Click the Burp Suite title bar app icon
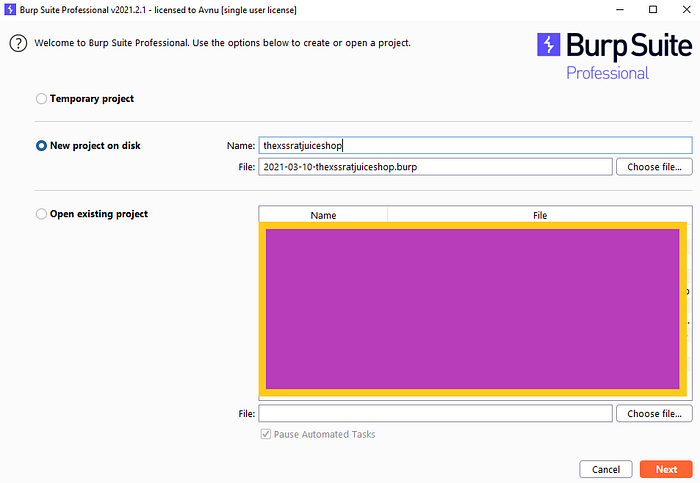 [x=10, y=9]
